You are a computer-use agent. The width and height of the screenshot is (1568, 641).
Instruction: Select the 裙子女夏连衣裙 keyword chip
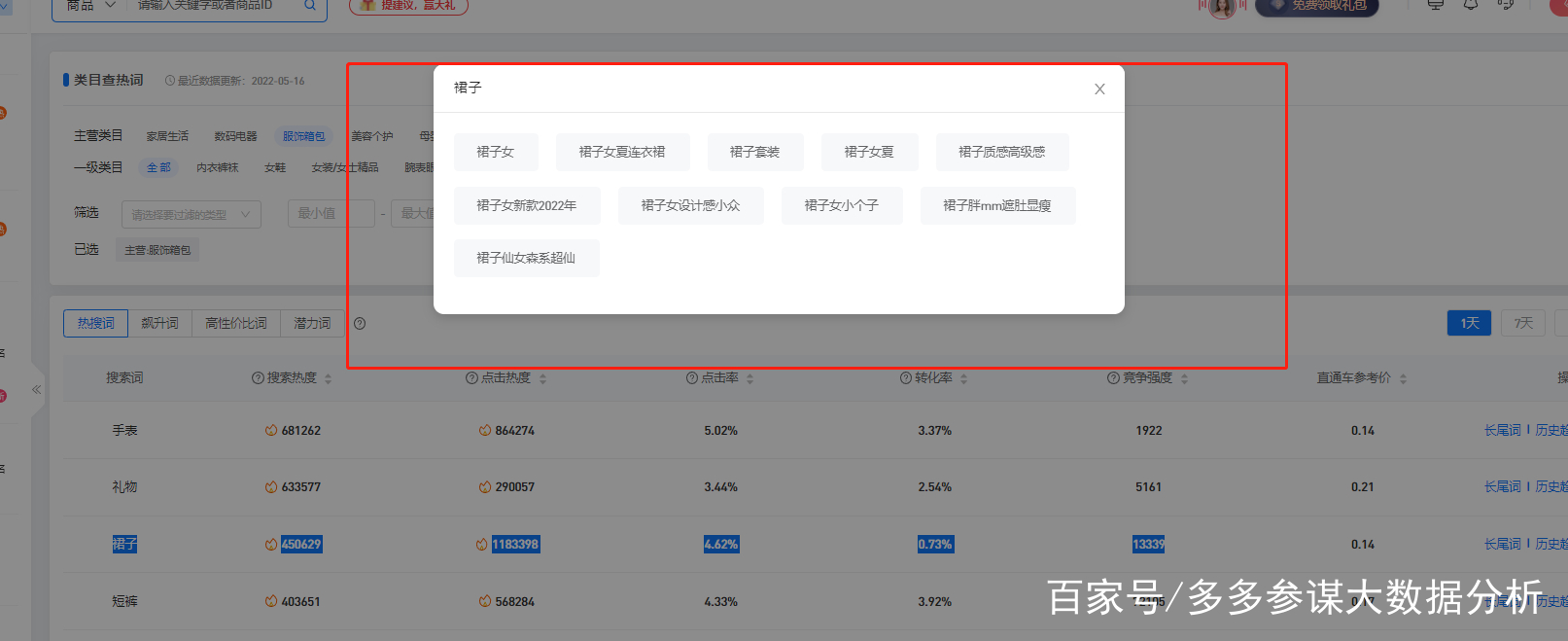point(622,152)
